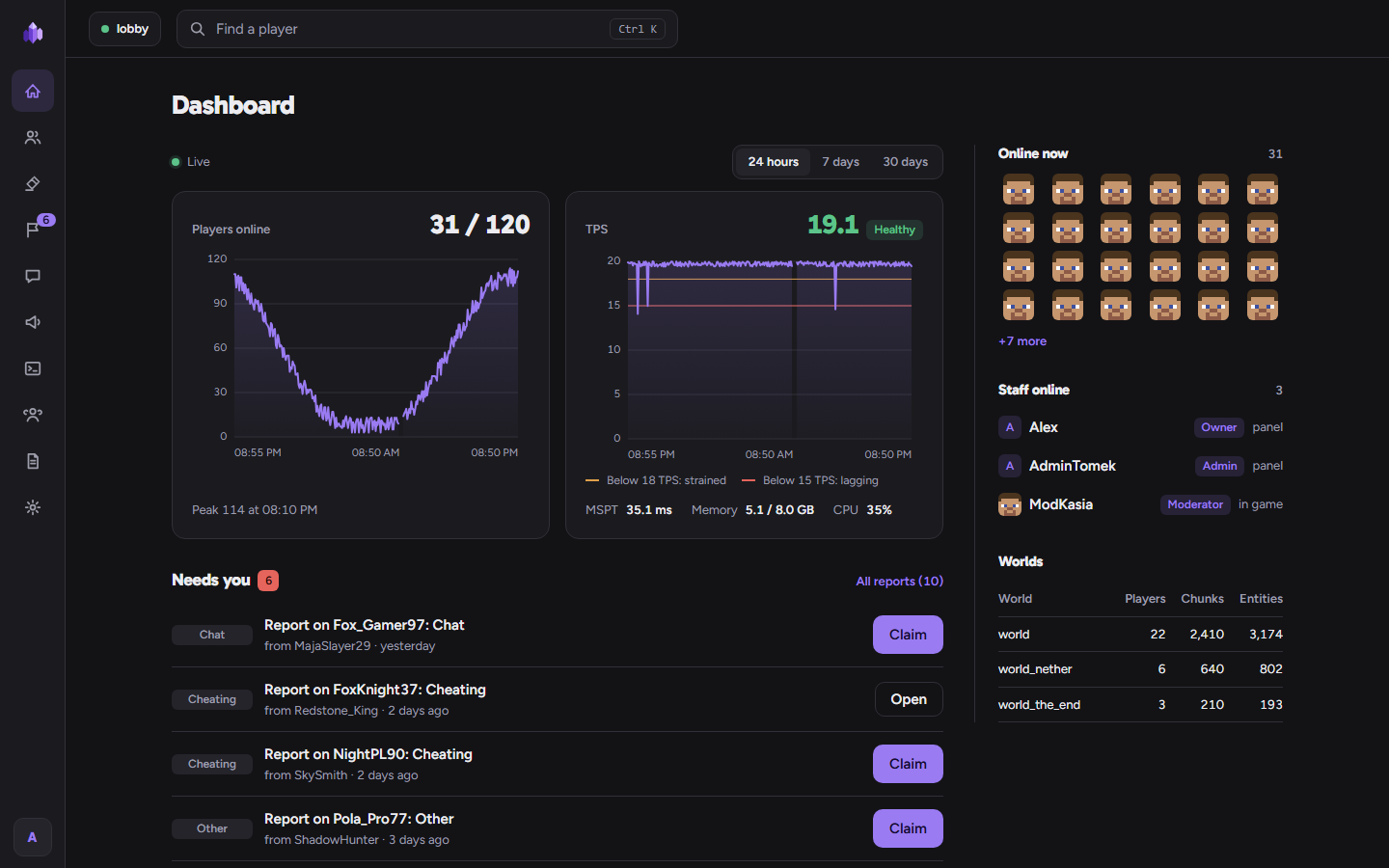
Task: Select staff member name AdminTomek
Action: (x=1073, y=466)
